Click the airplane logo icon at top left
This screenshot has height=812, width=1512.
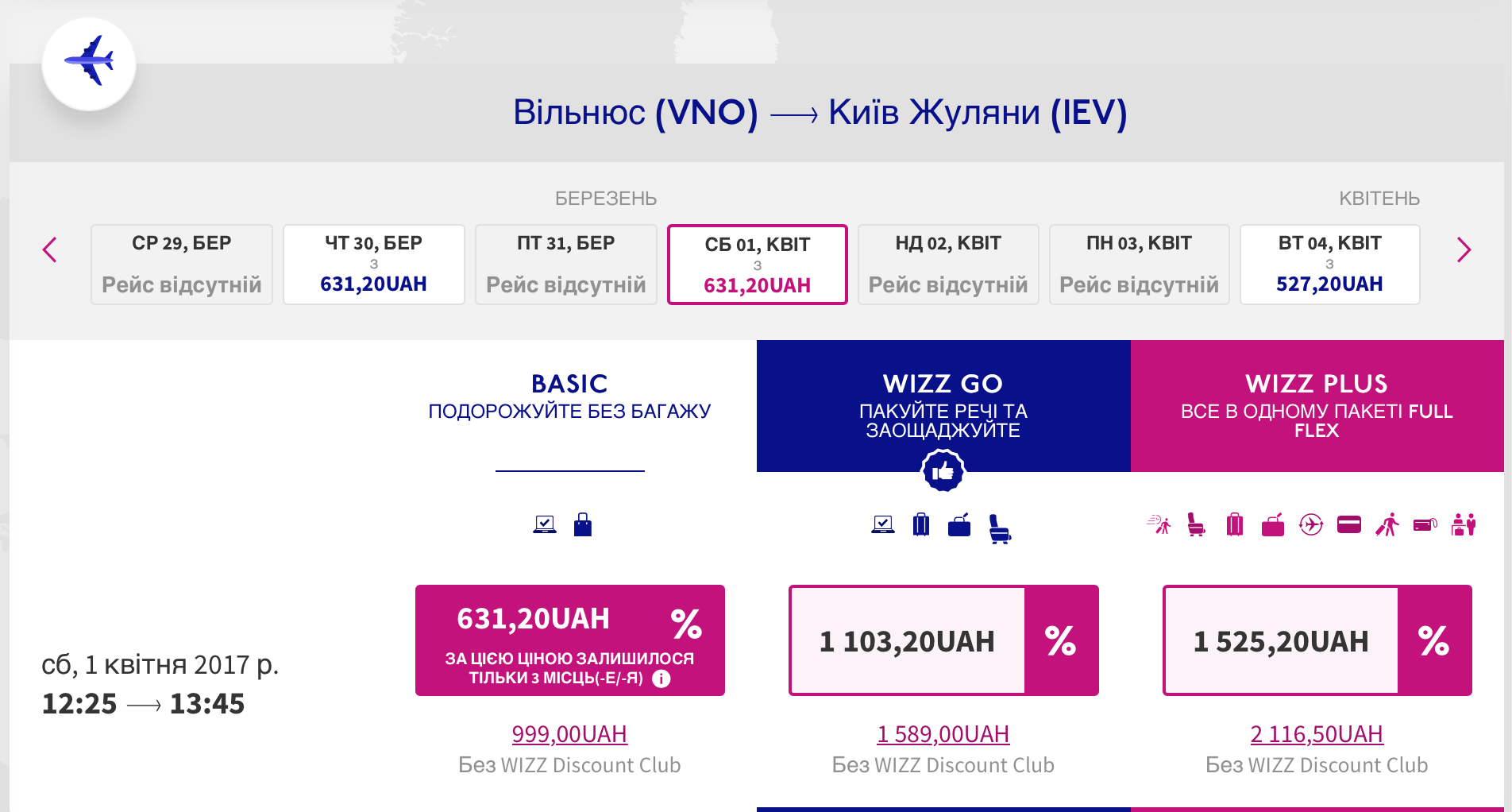click(x=89, y=62)
